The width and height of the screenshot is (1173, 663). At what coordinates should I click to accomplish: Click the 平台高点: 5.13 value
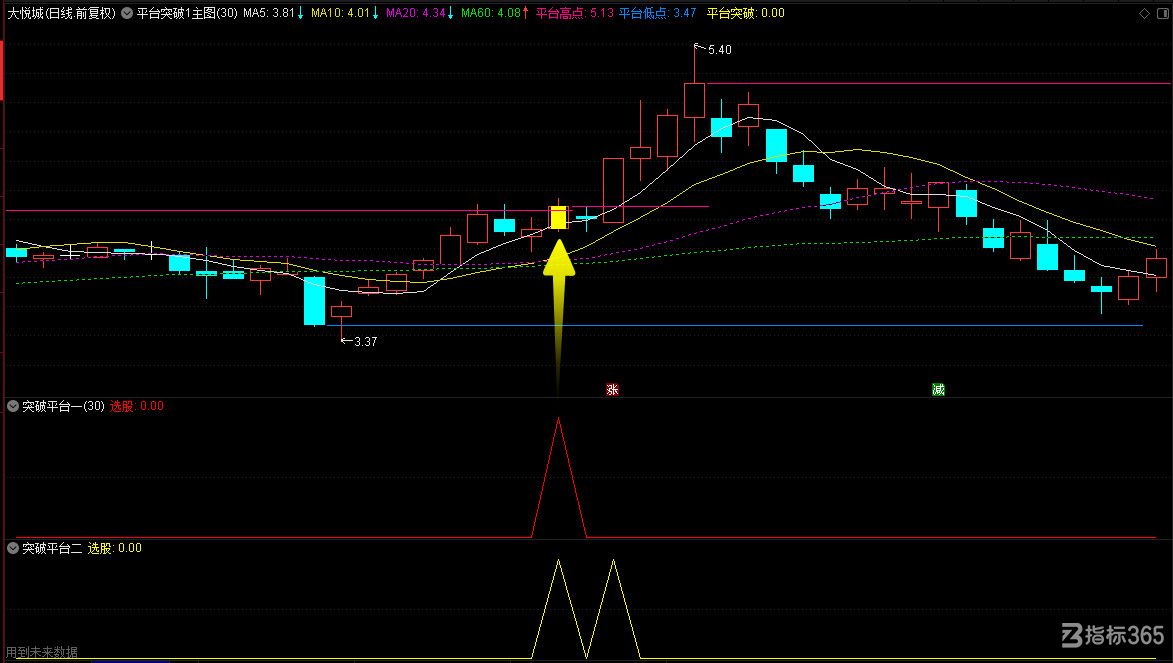tap(575, 13)
